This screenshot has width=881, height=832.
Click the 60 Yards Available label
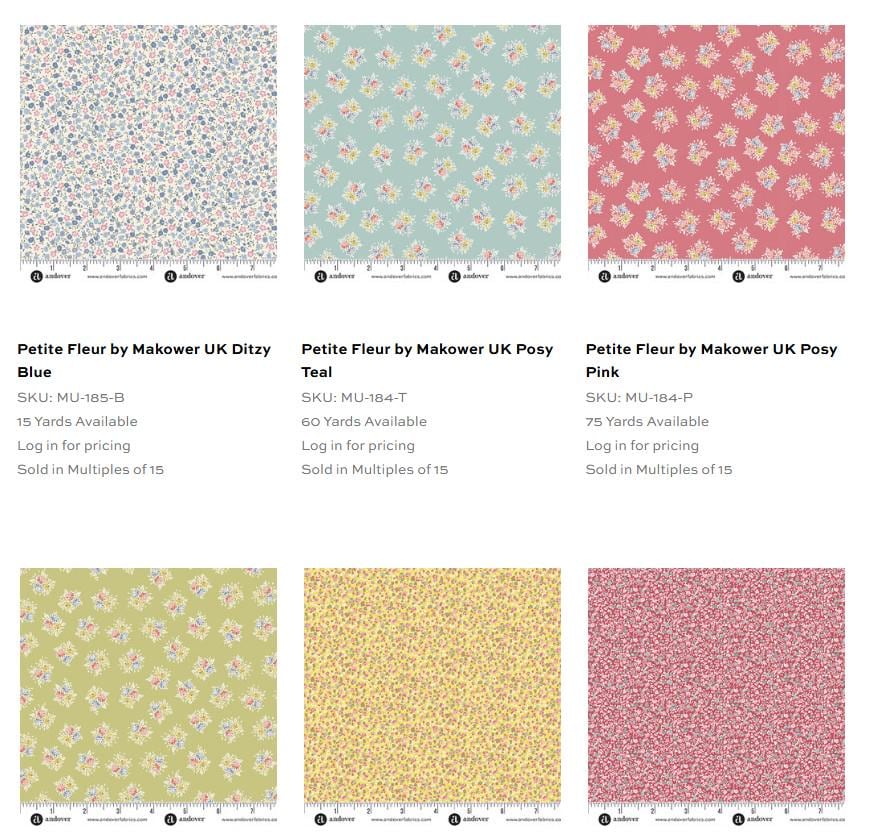point(364,421)
